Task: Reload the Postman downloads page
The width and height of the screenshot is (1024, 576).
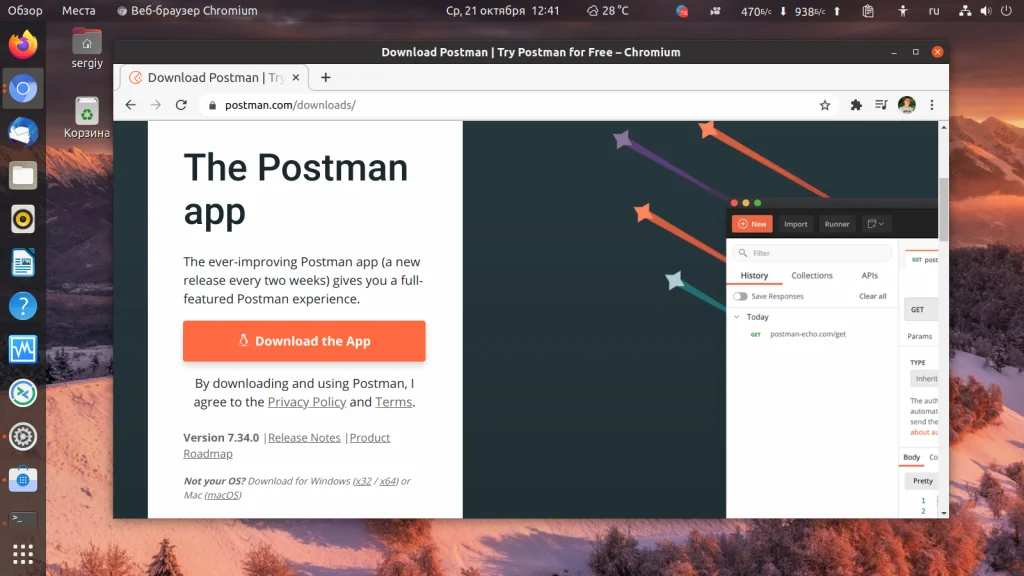Action: click(x=181, y=105)
